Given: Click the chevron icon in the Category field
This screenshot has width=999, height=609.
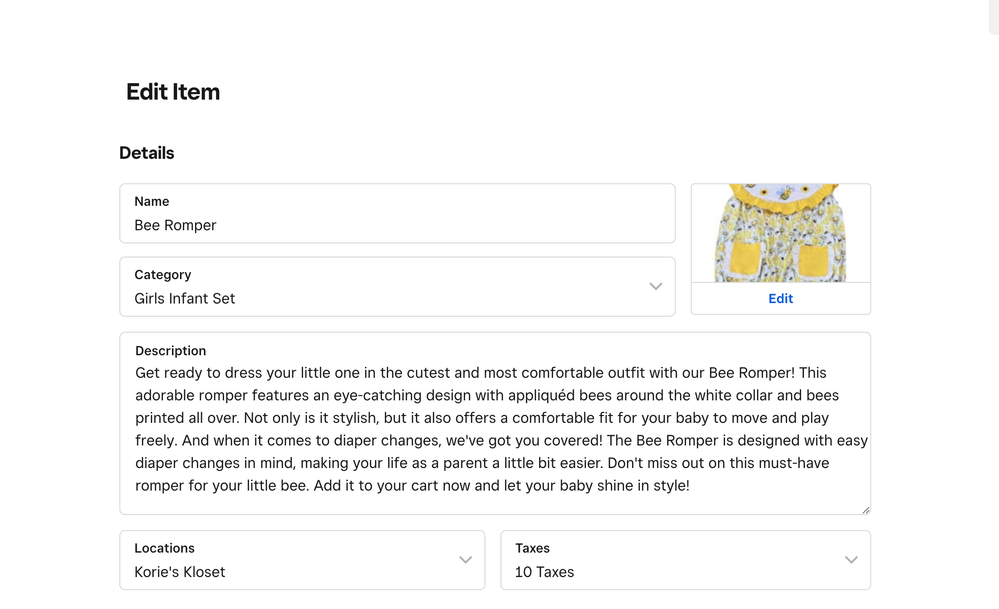Looking at the screenshot, I should tap(656, 286).
